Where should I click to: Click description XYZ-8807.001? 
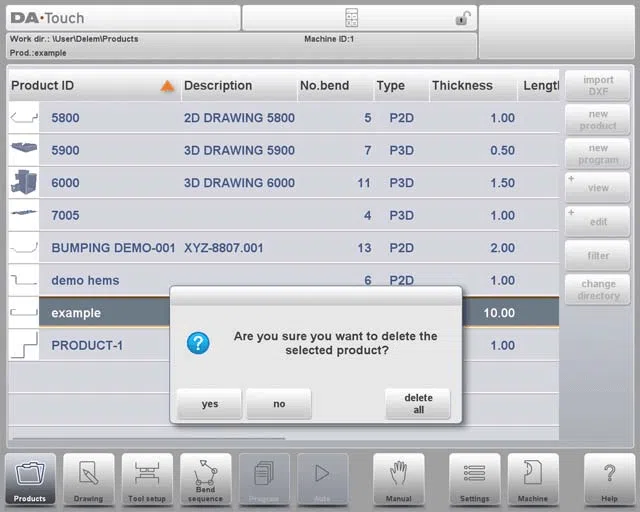[224, 248]
